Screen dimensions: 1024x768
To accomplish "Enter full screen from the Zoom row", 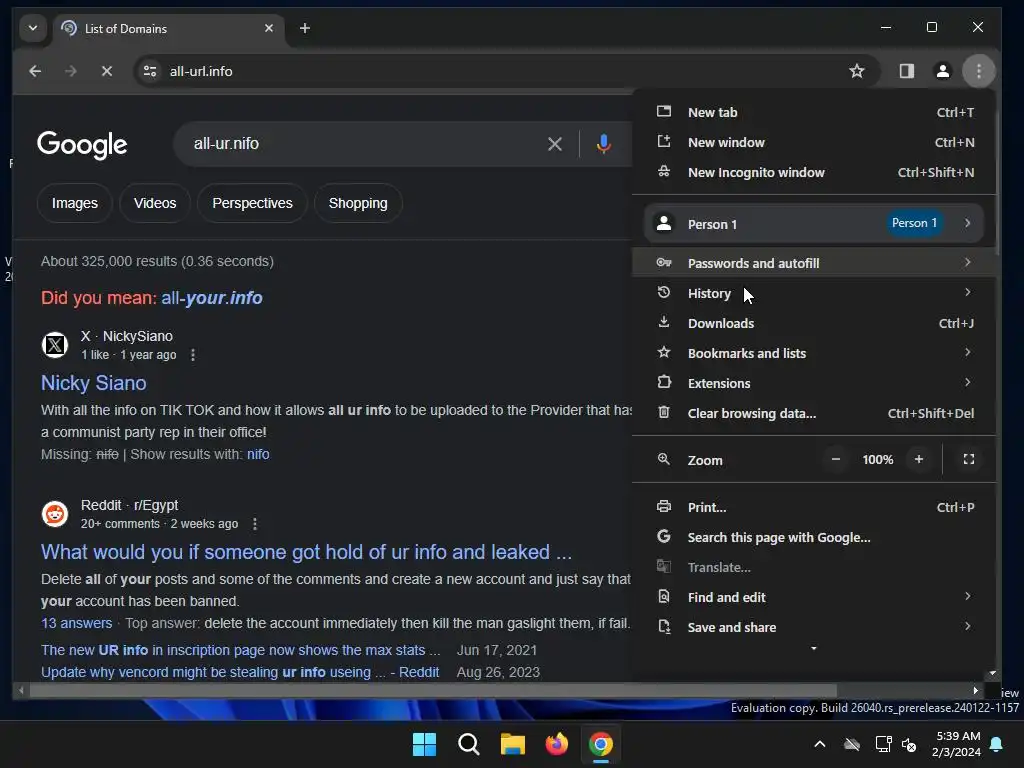I will tap(968, 460).
